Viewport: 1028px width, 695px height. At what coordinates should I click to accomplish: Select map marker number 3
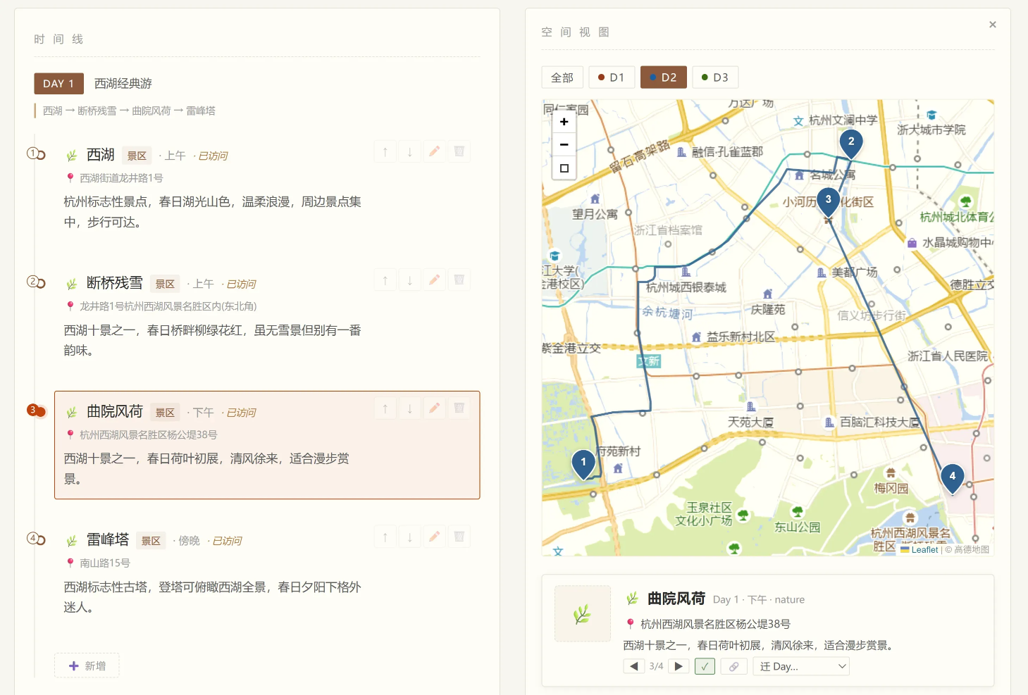pyautogui.click(x=828, y=202)
